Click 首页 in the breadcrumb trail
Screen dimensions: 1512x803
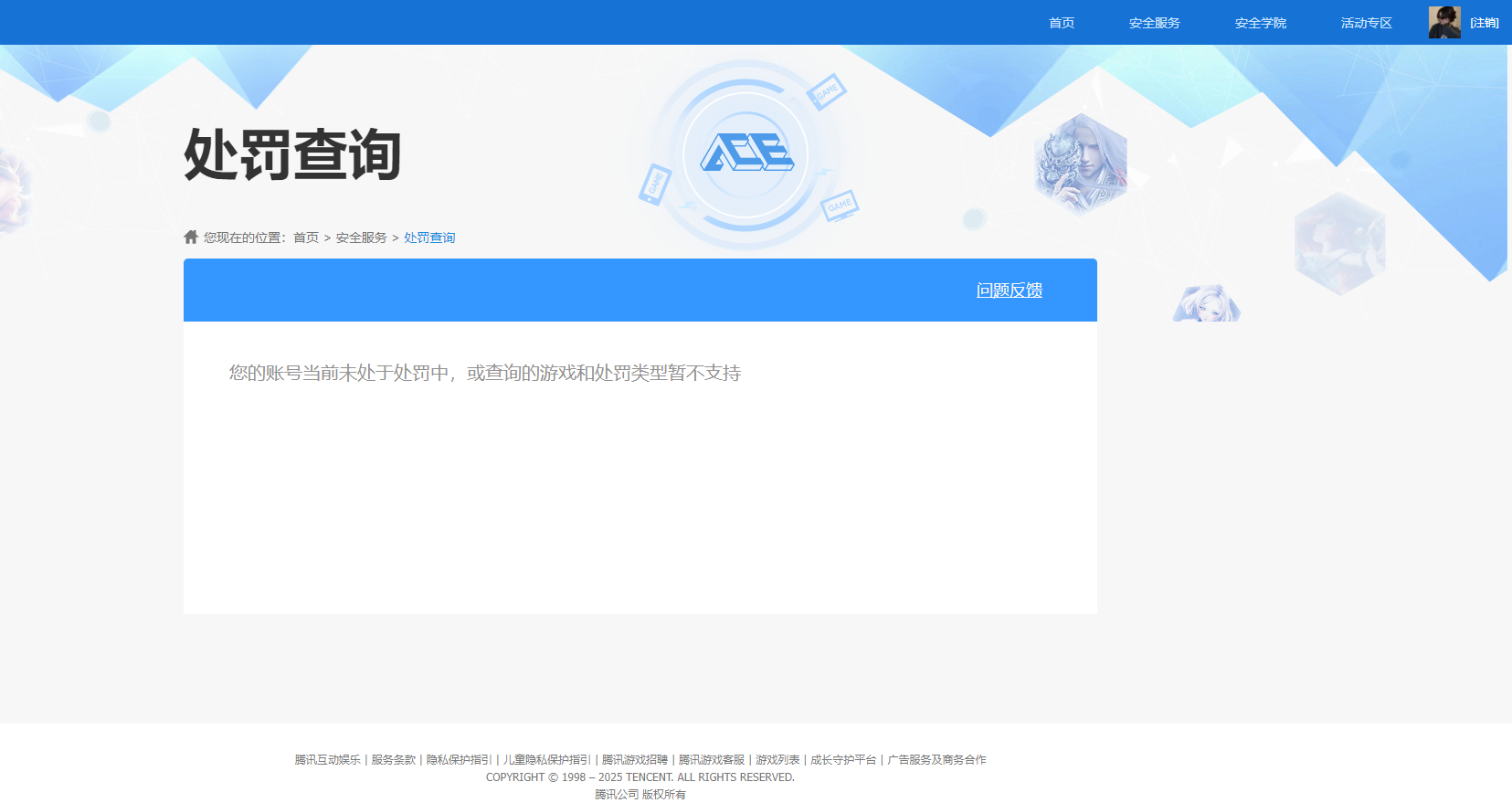(x=306, y=238)
